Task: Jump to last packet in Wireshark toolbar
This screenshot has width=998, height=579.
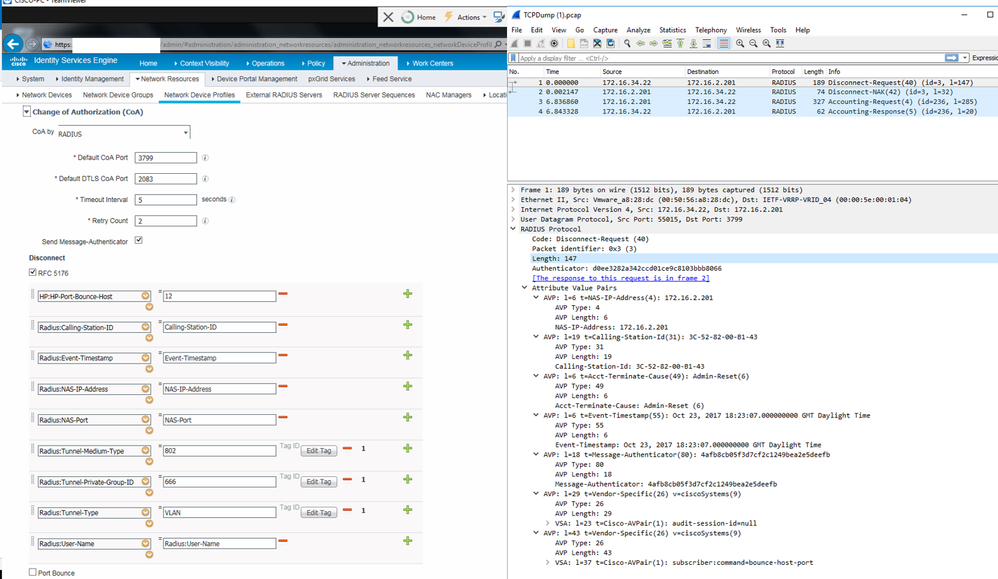Action: (x=694, y=43)
